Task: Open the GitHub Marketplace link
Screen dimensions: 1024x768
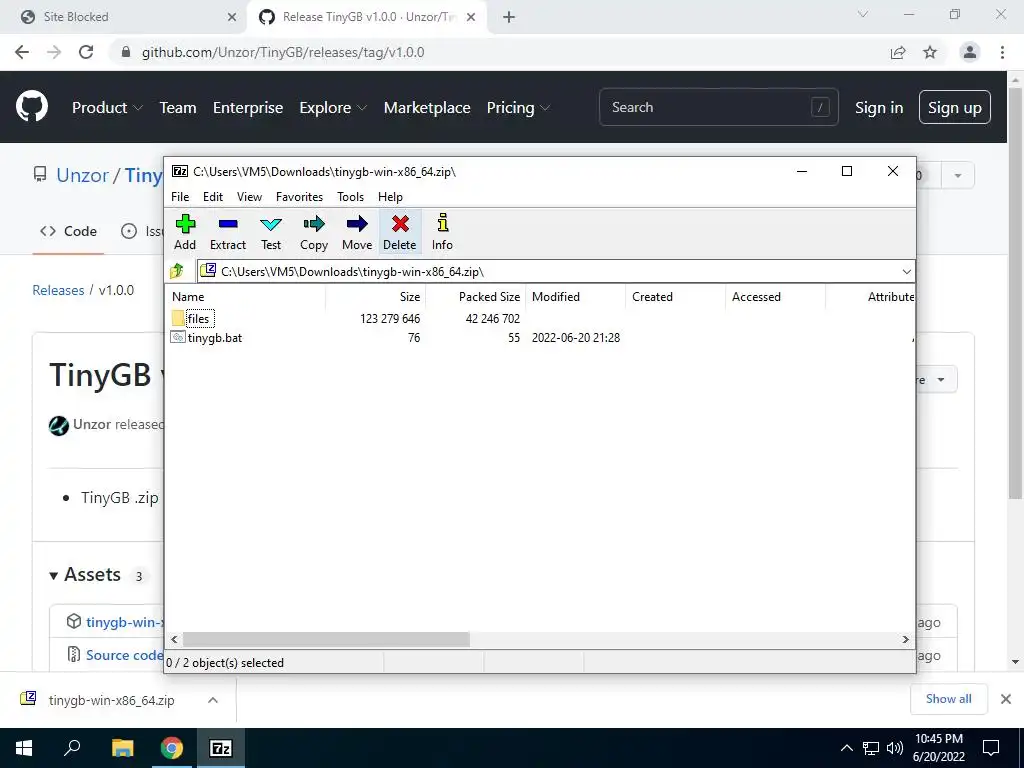Action: 427,108
